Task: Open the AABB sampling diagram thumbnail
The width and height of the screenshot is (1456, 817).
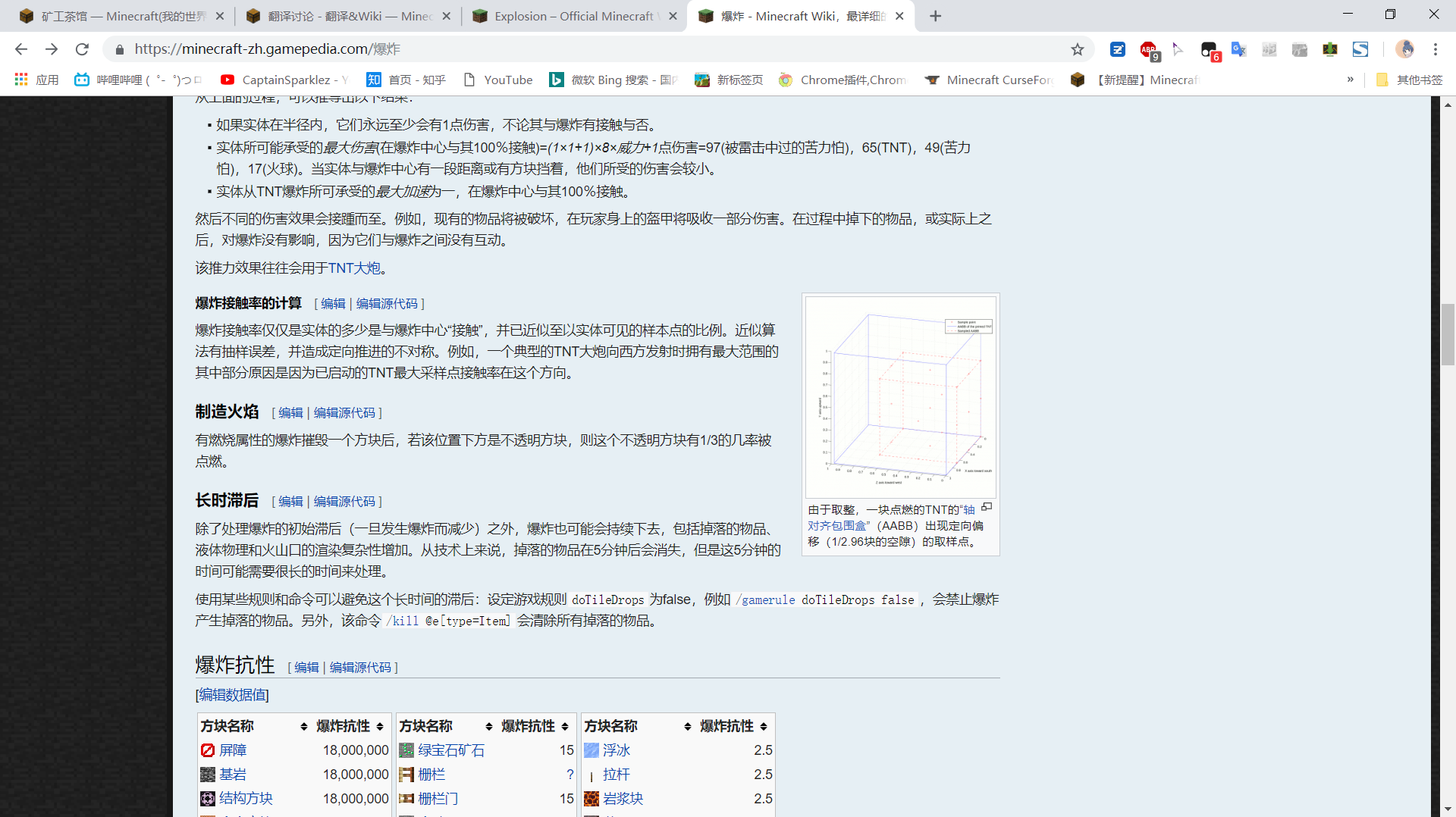Action: pos(901,397)
